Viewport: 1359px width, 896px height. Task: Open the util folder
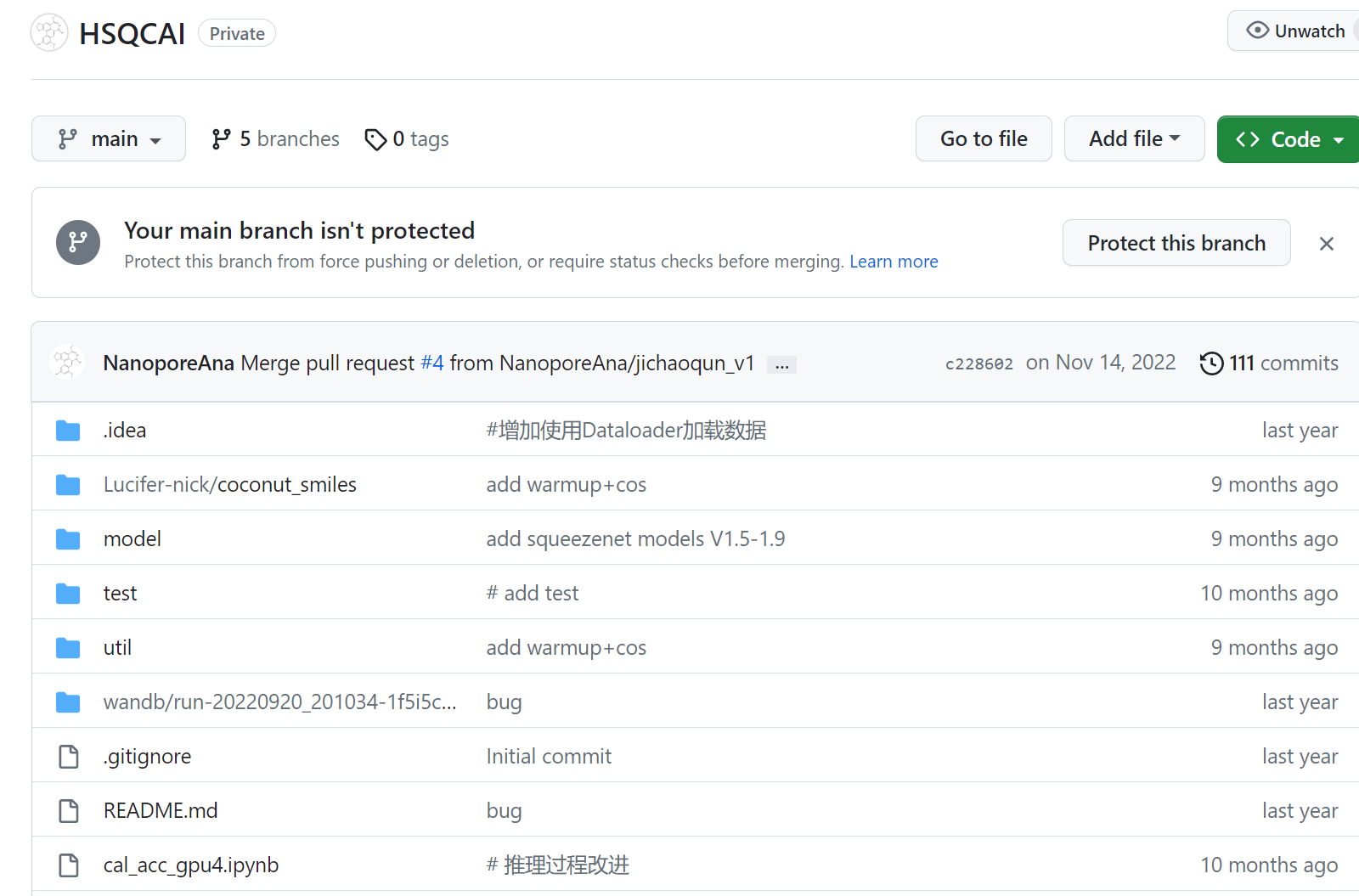pos(117,648)
